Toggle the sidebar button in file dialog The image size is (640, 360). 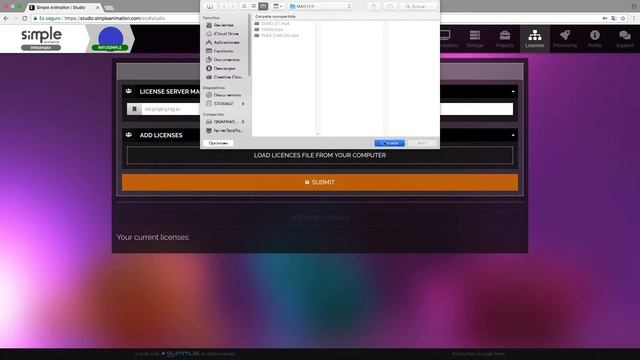[210, 6]
